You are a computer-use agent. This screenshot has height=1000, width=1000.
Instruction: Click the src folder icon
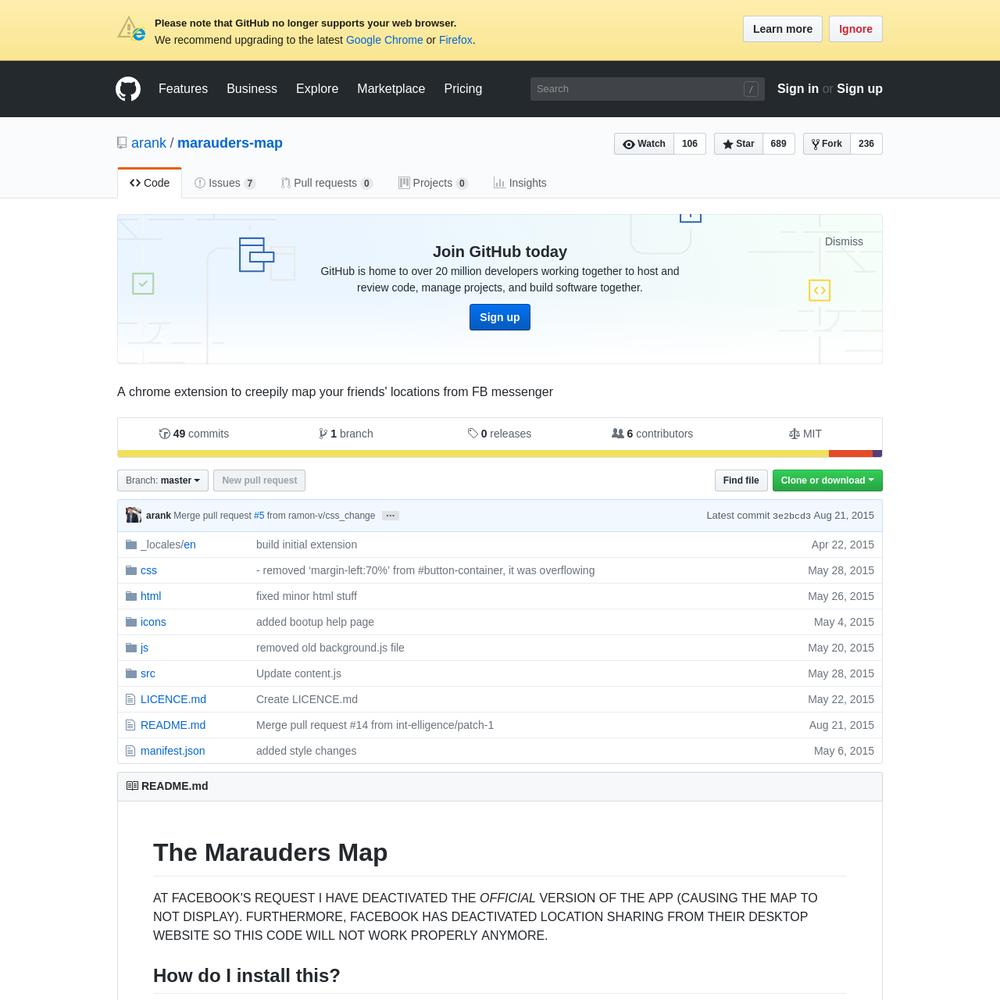pyautogui.click(x=131, y=673)
